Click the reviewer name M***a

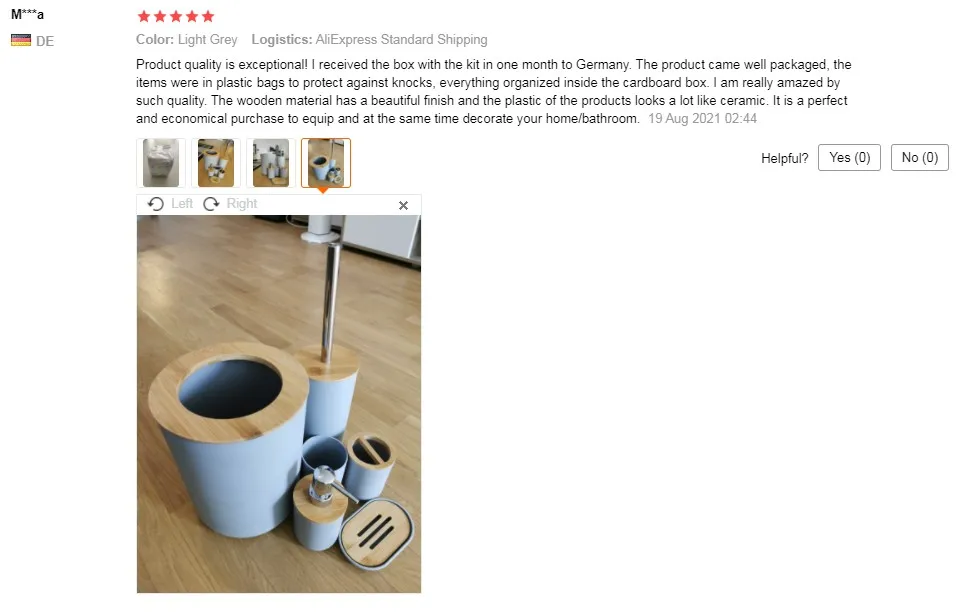point(27,14)
